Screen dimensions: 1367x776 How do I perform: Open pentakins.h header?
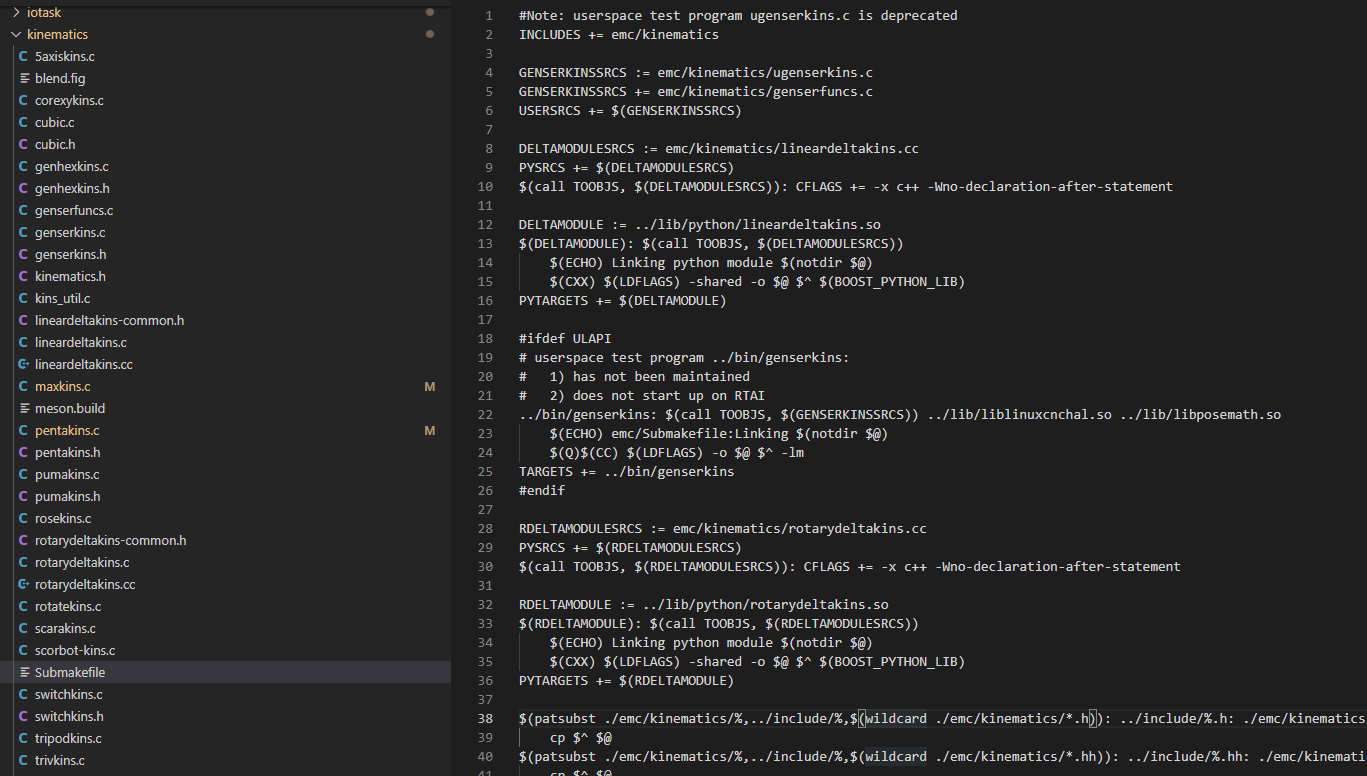pos(68,452)
